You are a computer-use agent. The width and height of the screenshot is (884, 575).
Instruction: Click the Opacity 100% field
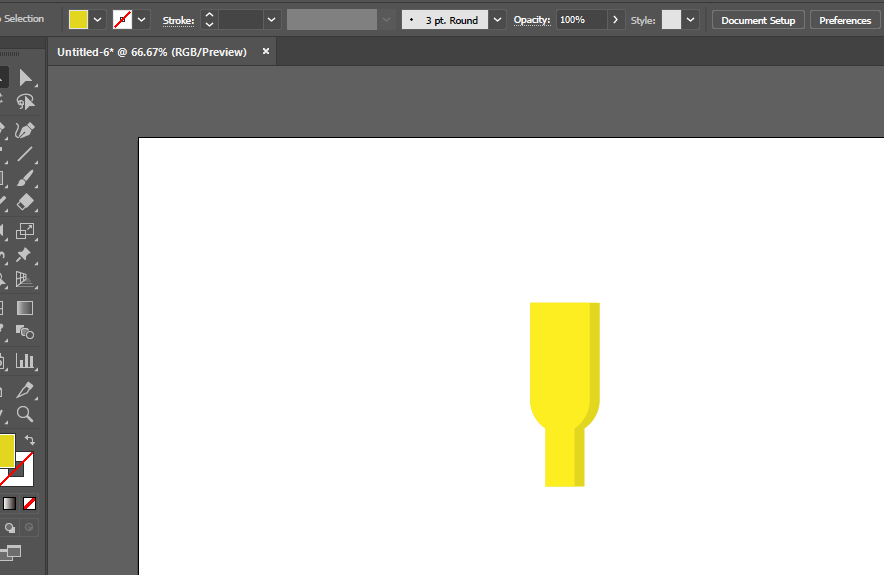tap(582, 20)
